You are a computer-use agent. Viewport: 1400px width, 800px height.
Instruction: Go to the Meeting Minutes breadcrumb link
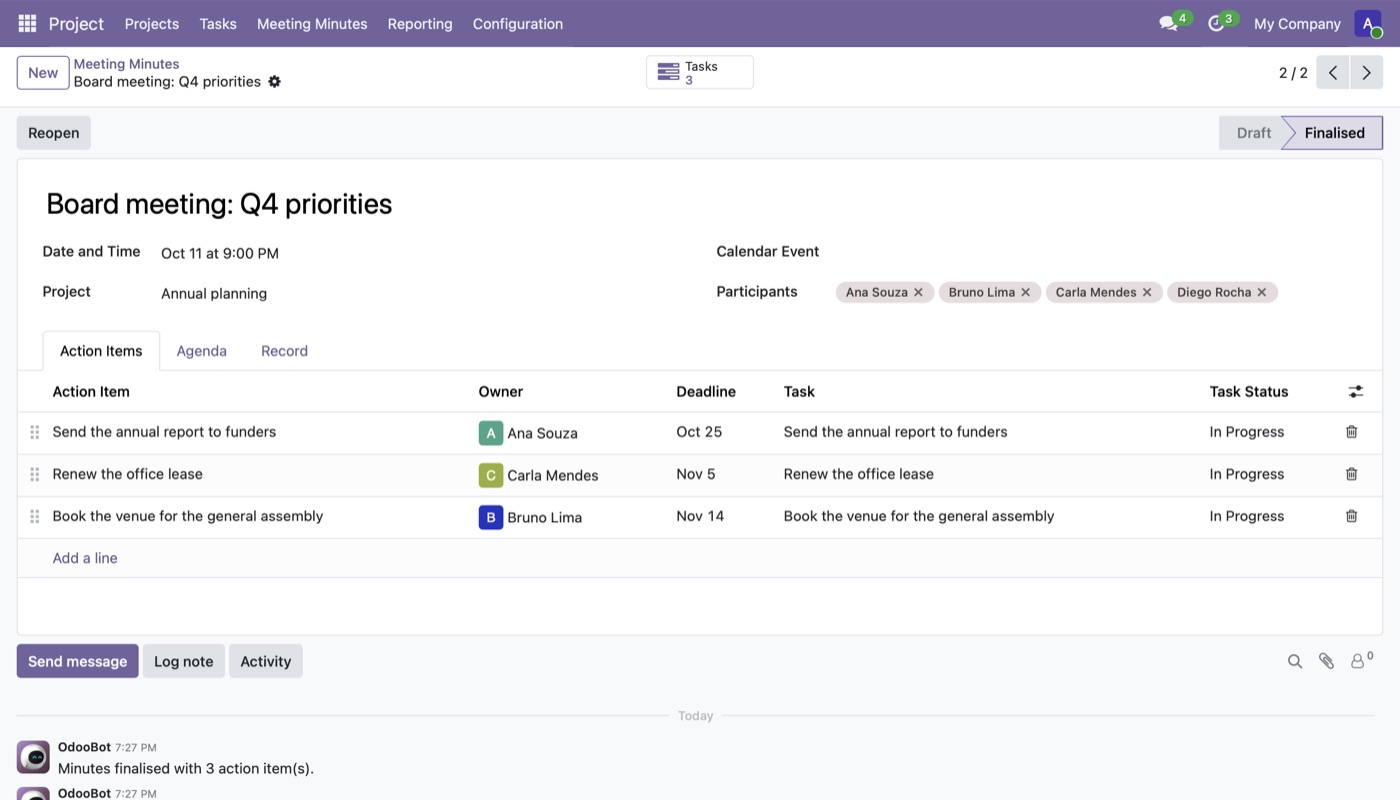pos(127,64)
